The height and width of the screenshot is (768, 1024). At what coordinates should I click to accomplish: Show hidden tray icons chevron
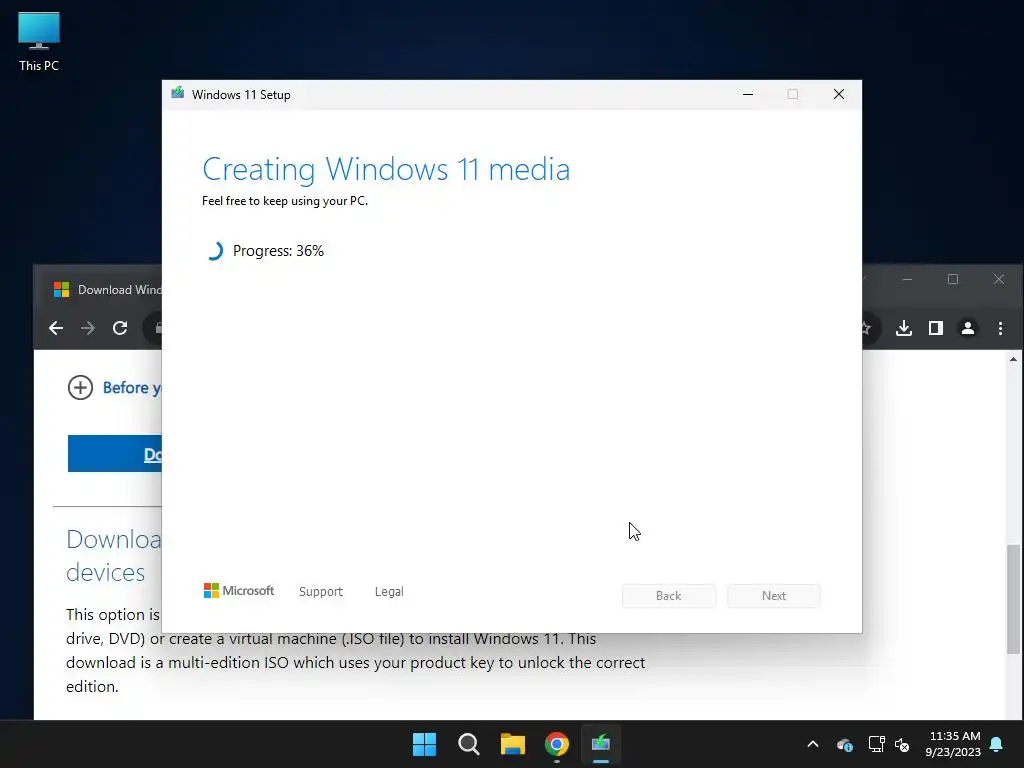pyautogui.click(x=813, y=744)
